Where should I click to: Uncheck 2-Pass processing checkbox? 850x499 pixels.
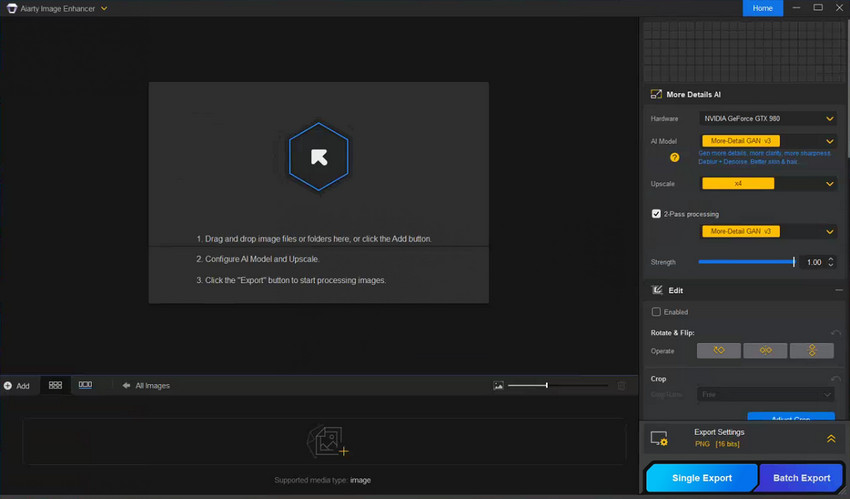tap(656, 214)
